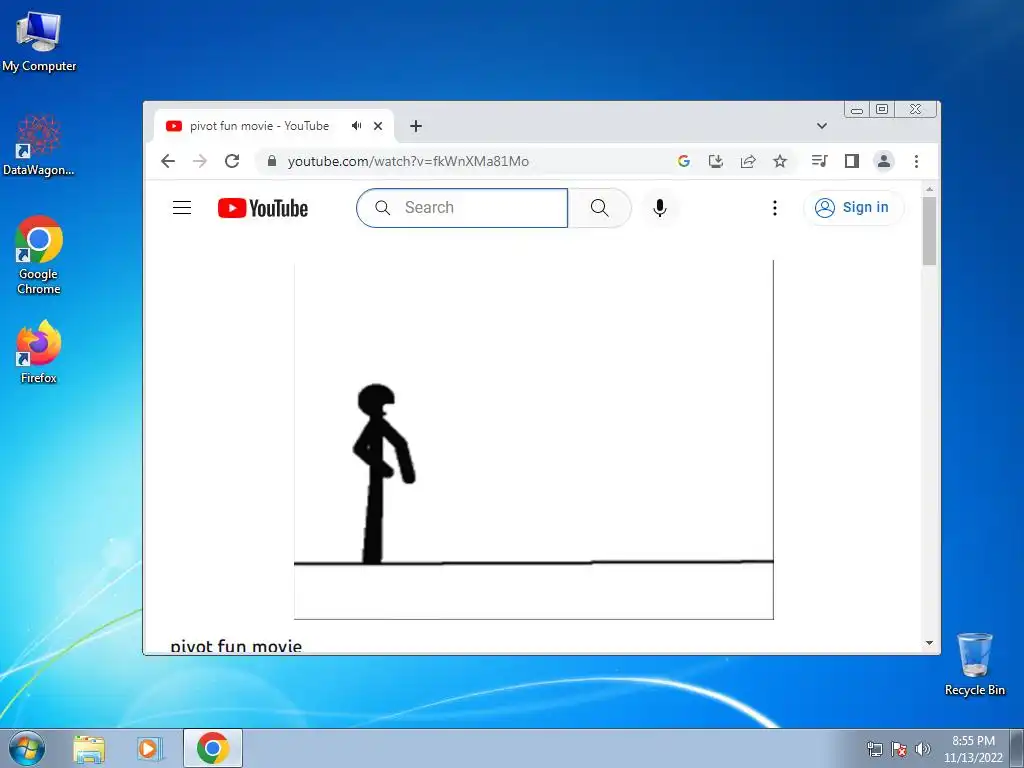This screenshot has width=1024, height=768.
Task: Select the Firefox desktop shortcut
Action: tap(39, 352)
